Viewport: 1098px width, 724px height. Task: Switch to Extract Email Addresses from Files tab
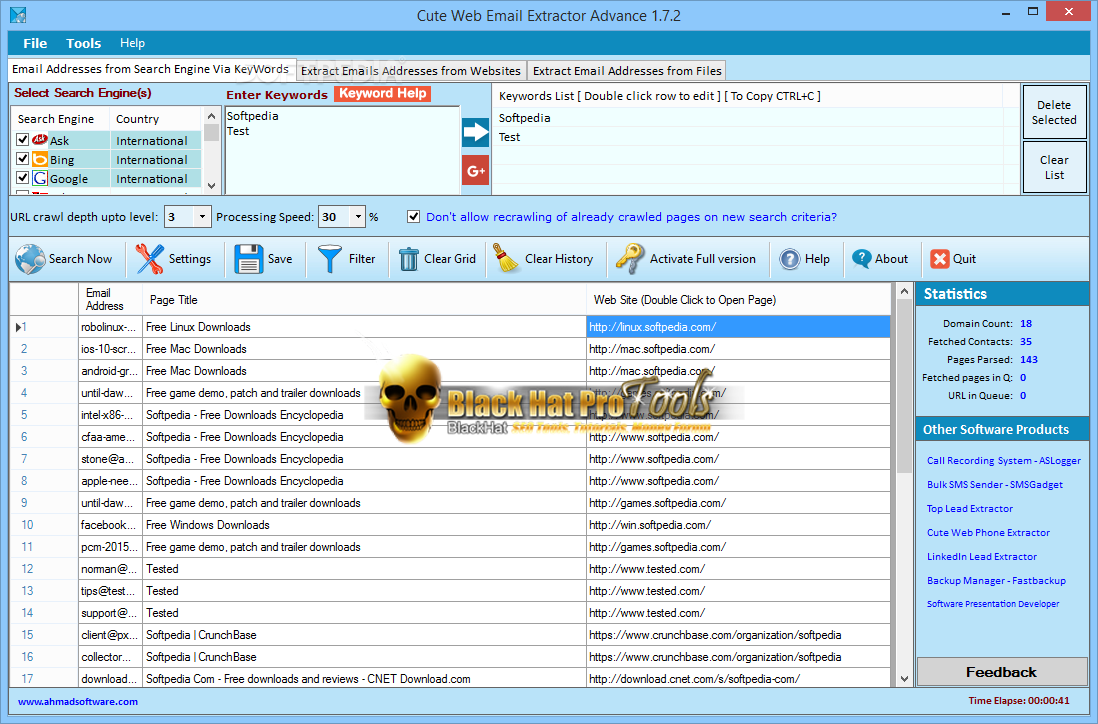[x=627, y=71]
